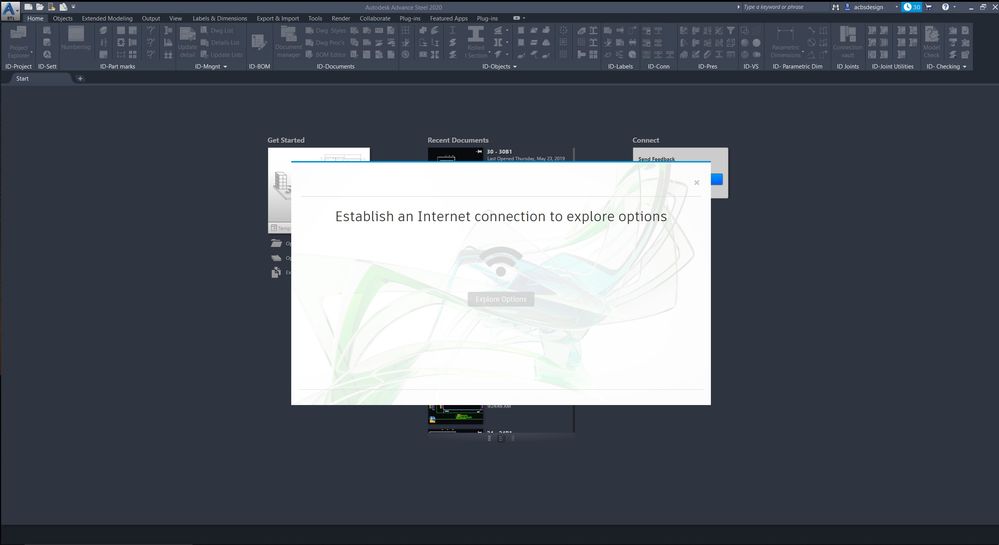
Task: Close the Internet connection dialog
Action: (x=696, y=183)
